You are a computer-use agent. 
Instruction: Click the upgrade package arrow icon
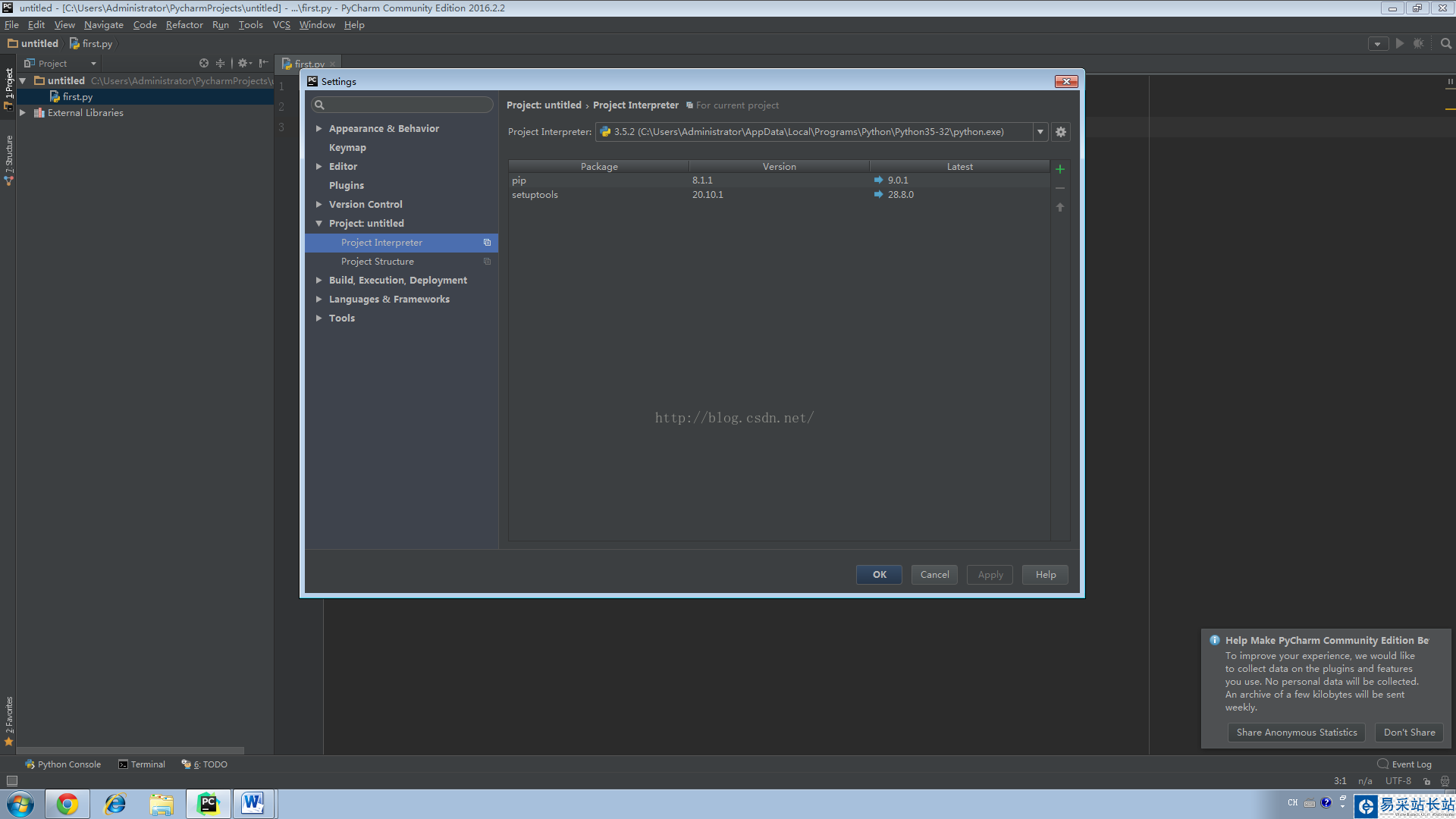(x=1060, y=207)
